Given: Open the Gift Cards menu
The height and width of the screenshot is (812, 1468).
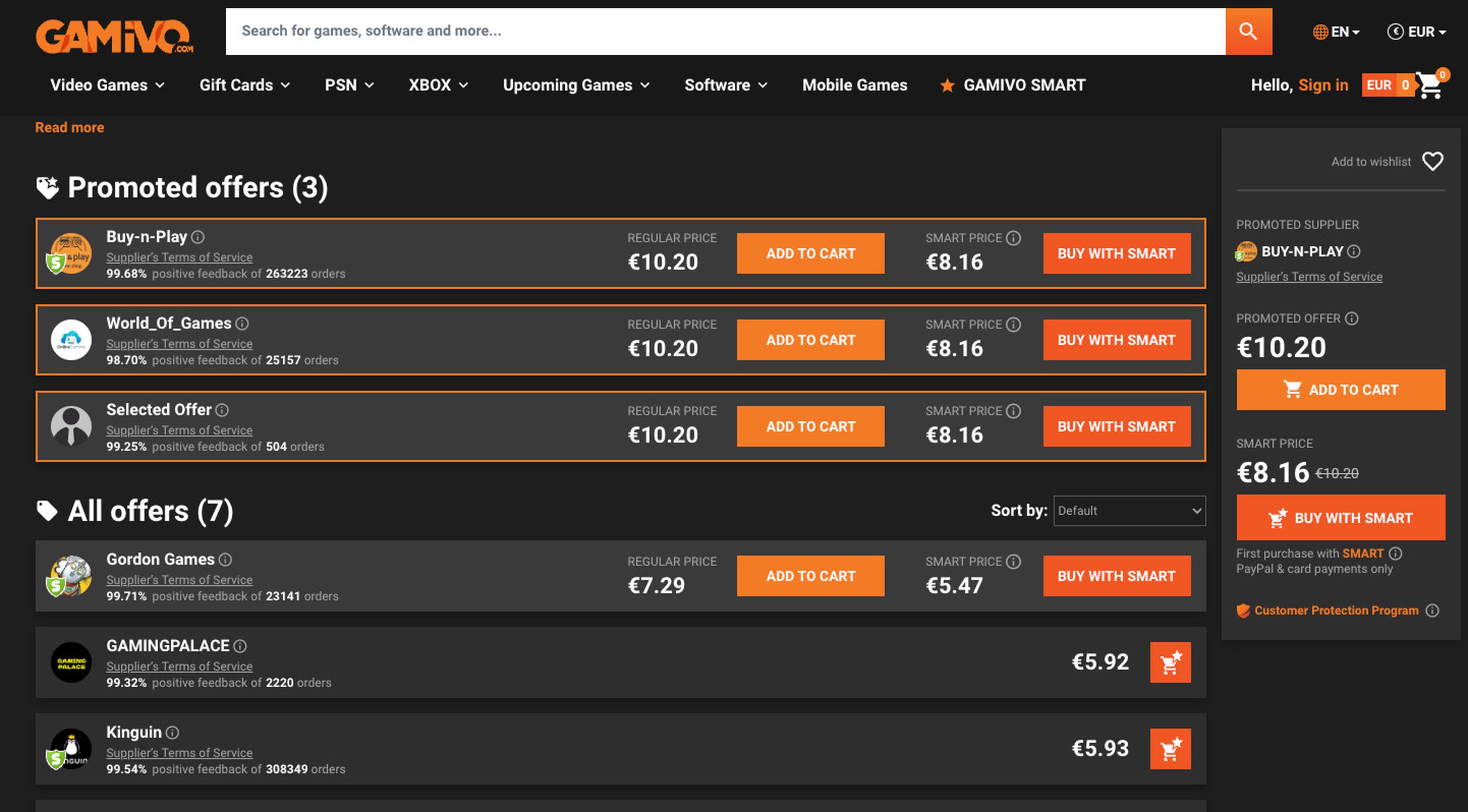Looking at the screenshot, I should pos(245,86).
